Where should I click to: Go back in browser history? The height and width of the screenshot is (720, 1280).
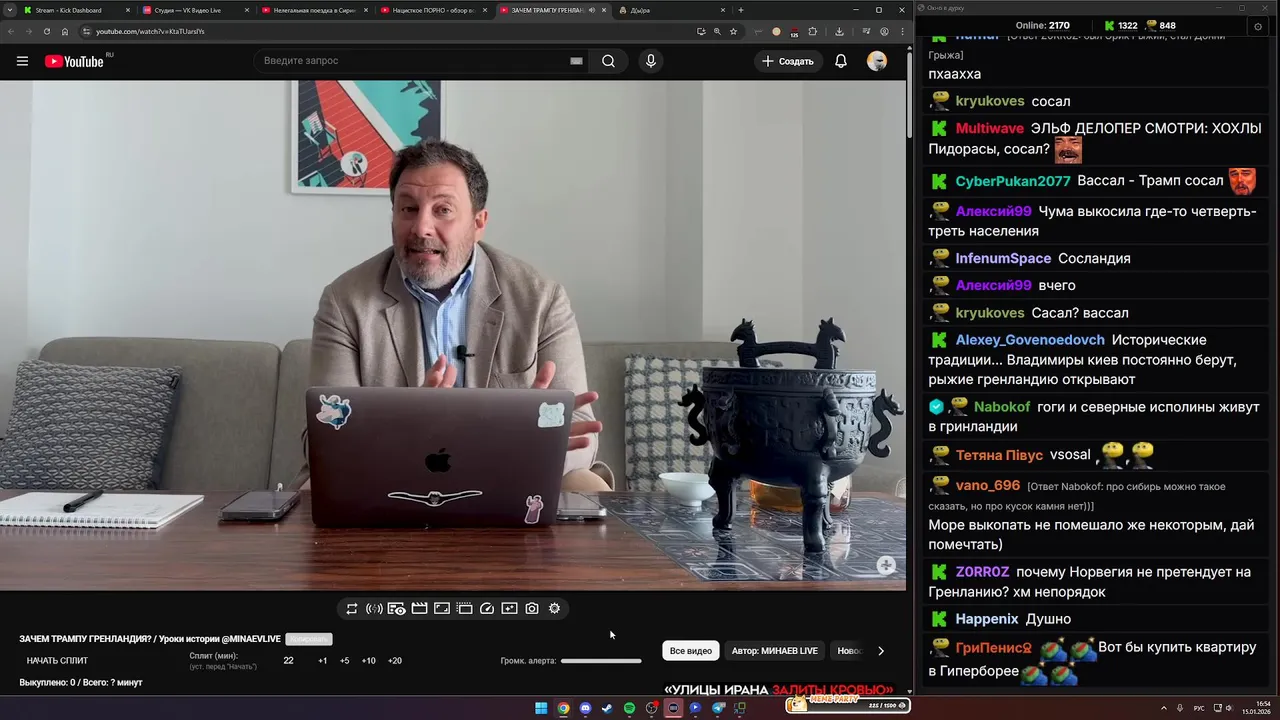coord(11,31)
